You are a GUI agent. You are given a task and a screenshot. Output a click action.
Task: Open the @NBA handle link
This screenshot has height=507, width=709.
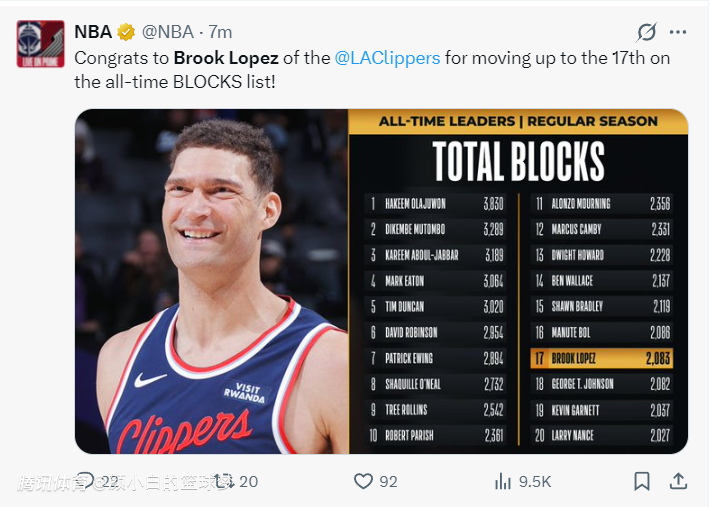(x=168, y=32)
